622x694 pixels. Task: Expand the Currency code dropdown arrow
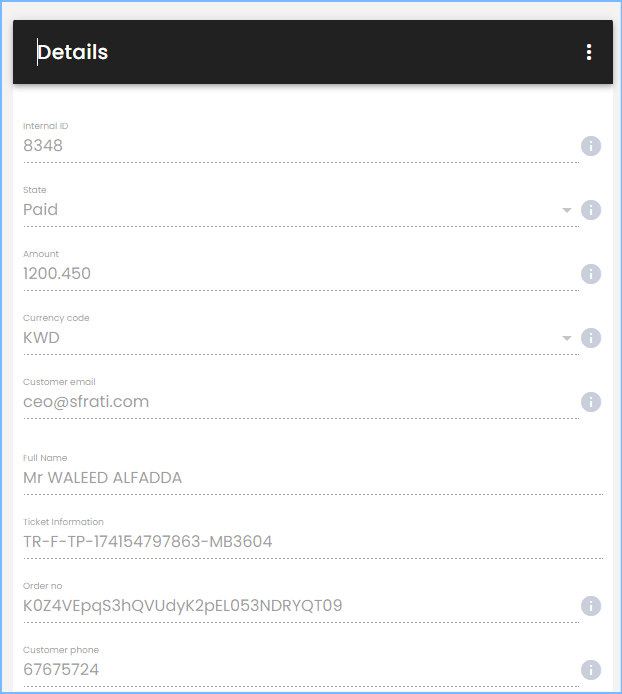tap(567, 338)
